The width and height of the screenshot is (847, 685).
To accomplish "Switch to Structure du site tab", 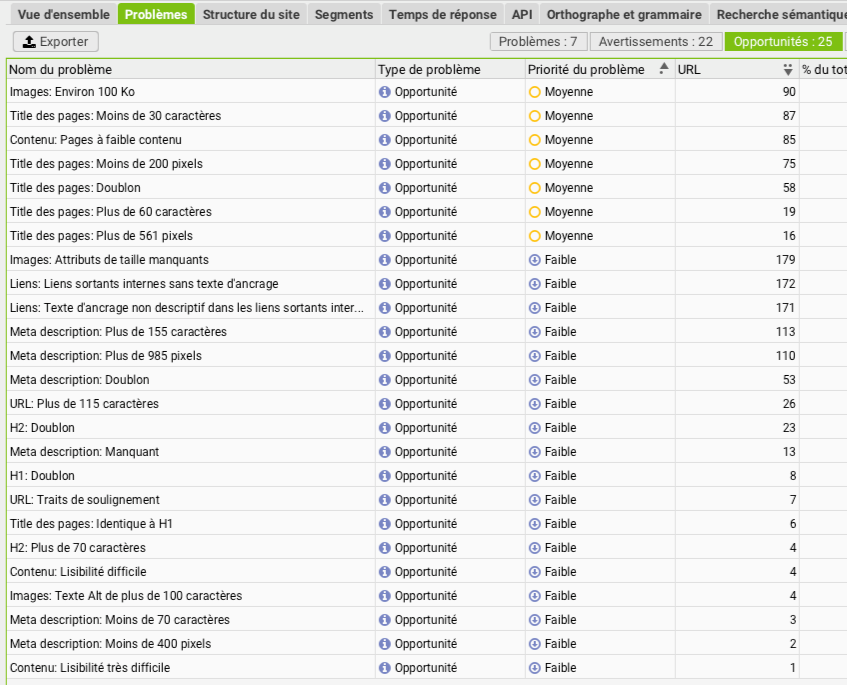I will point(251,14).
